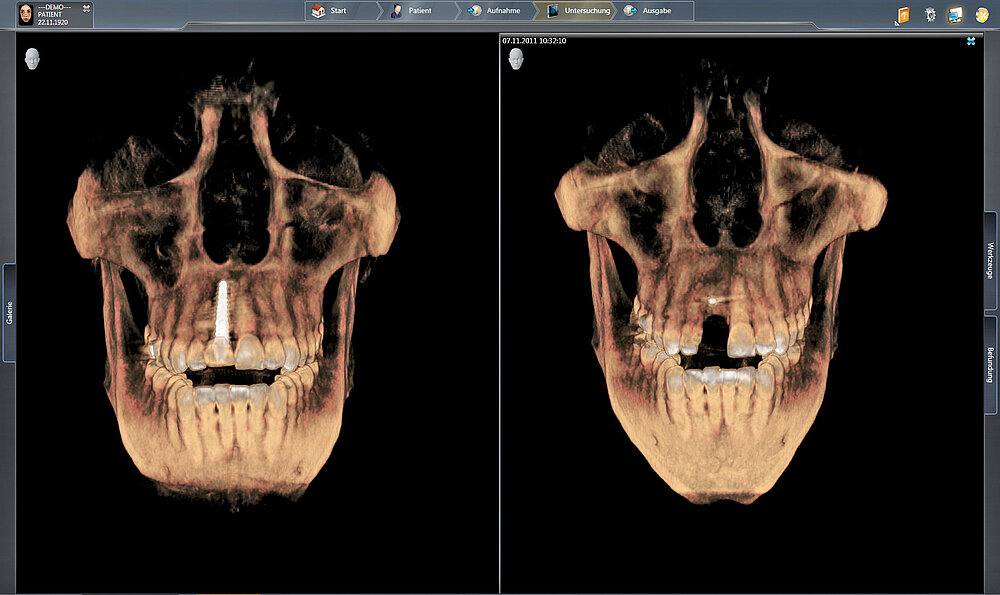Click the 07.11.2011 timestamp label
Screen dimensions: 1000x595
pyautogui.click(x=534, y=41)
